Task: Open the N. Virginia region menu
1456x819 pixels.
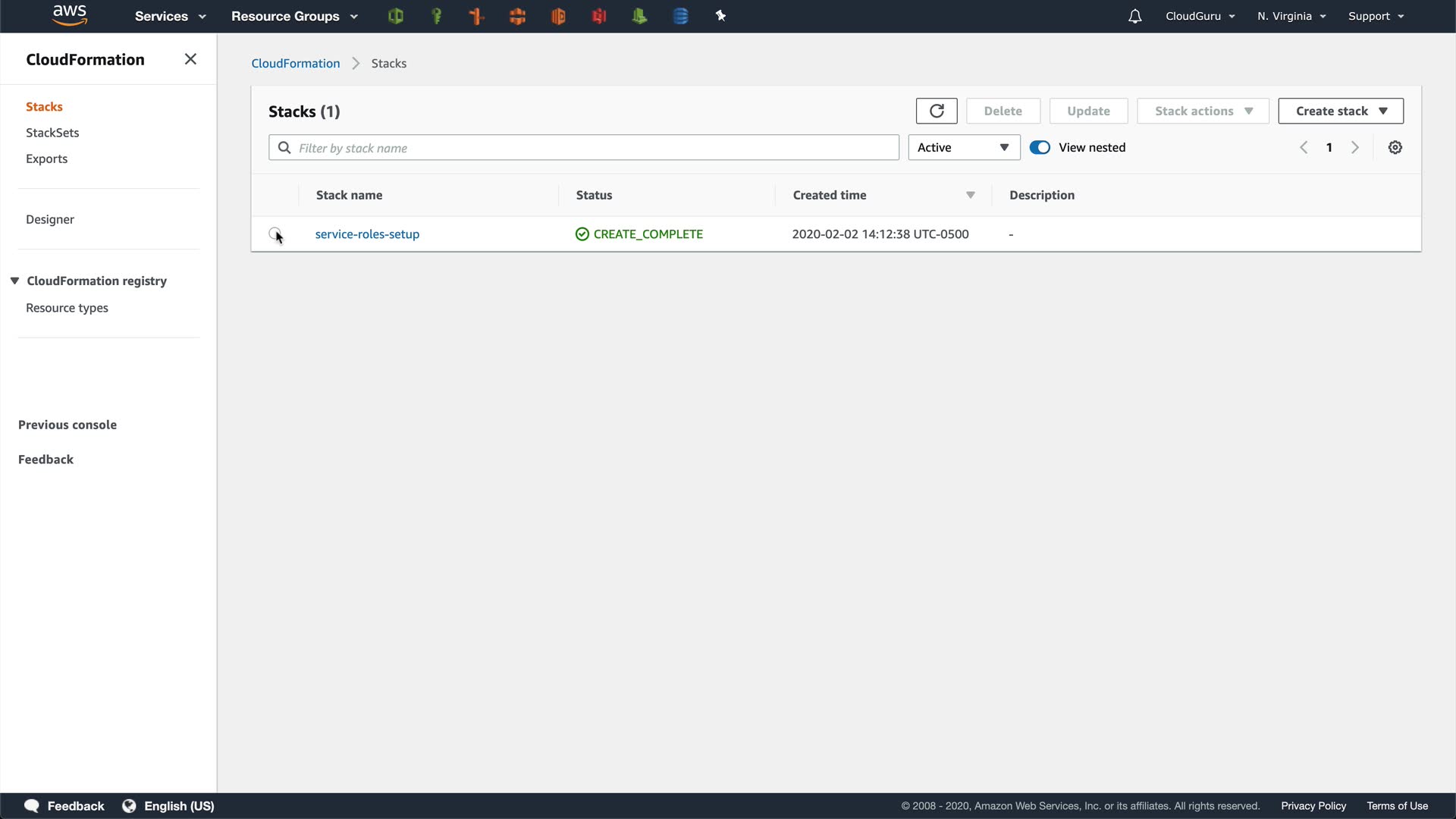Action: click(x=1291, y=16)
